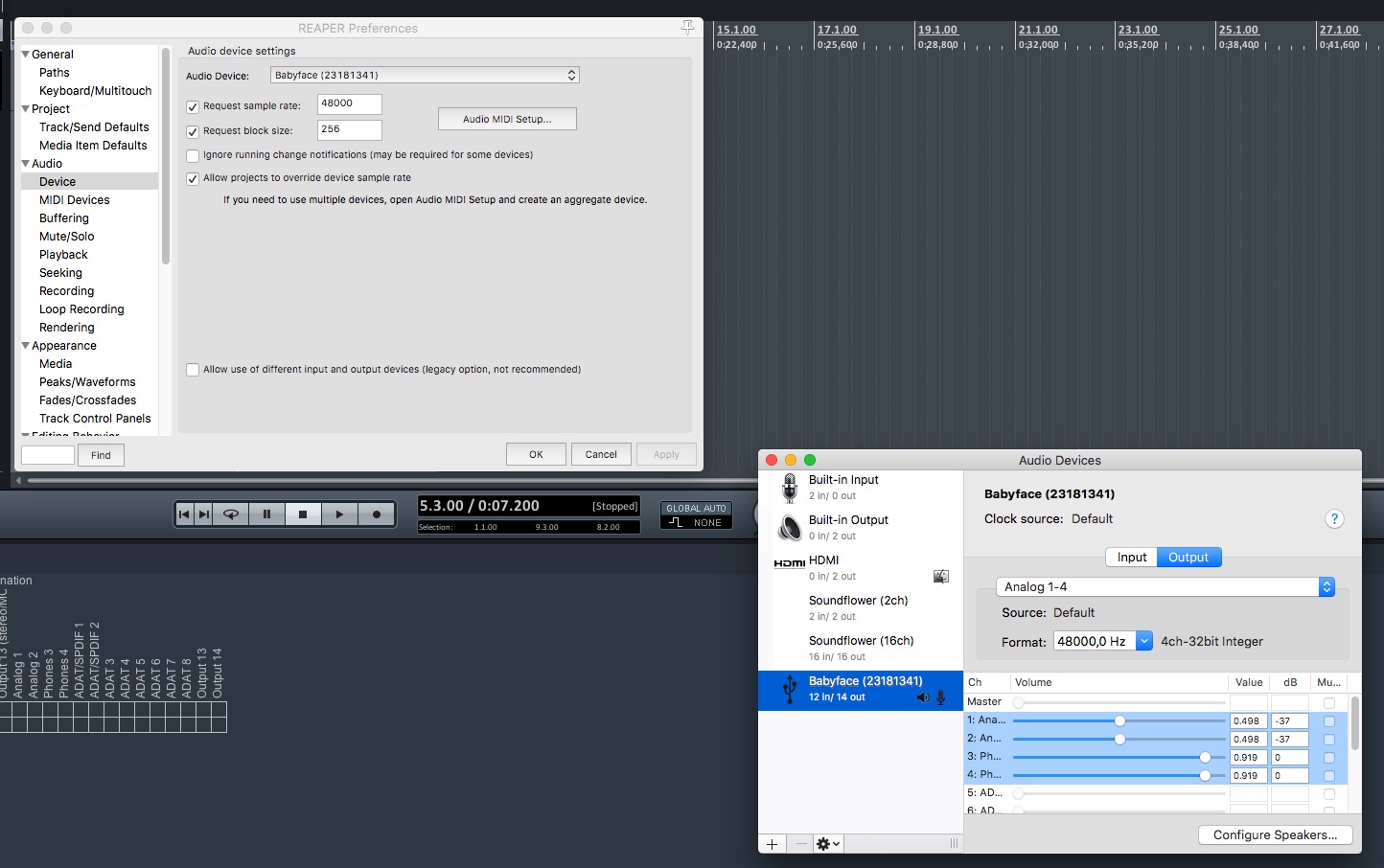Image resolution: width=1384 pixels, height=868 pixels.
Task: Add a new audio device with plus button
Action: tap(773, 844)
